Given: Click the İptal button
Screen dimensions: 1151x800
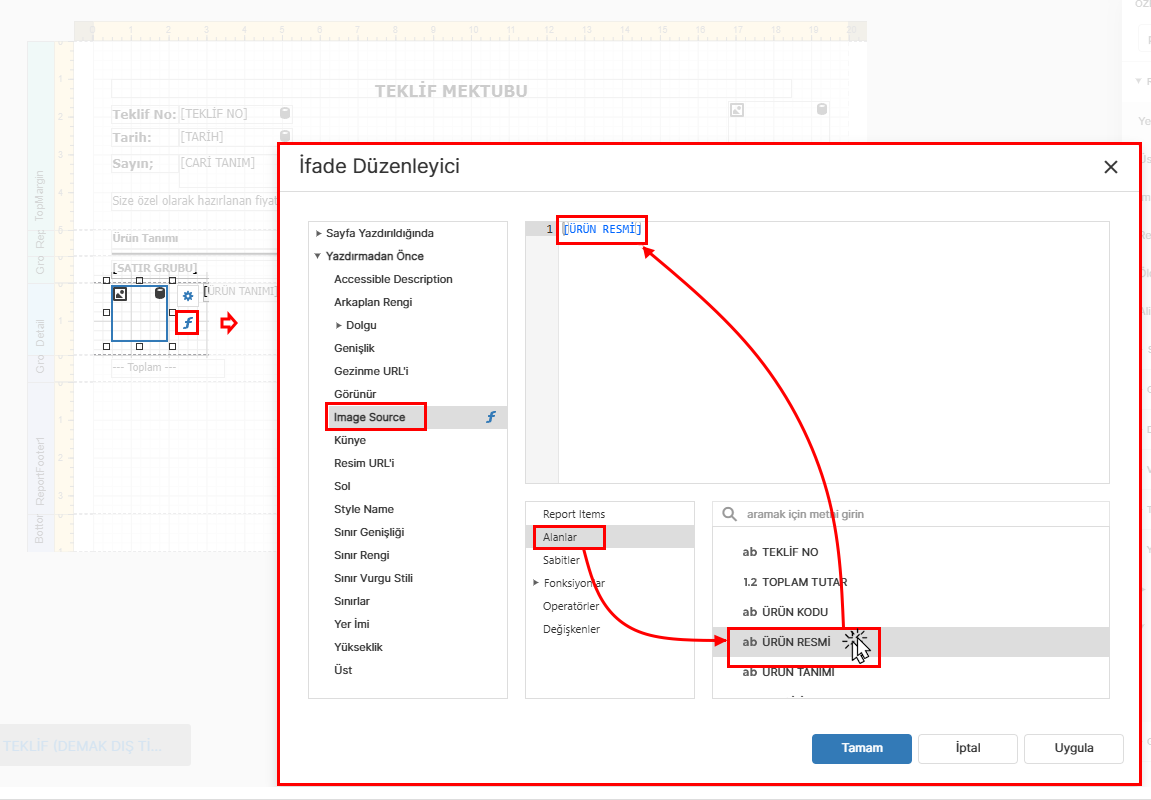Looking at the screenshot, I should 967,749.
